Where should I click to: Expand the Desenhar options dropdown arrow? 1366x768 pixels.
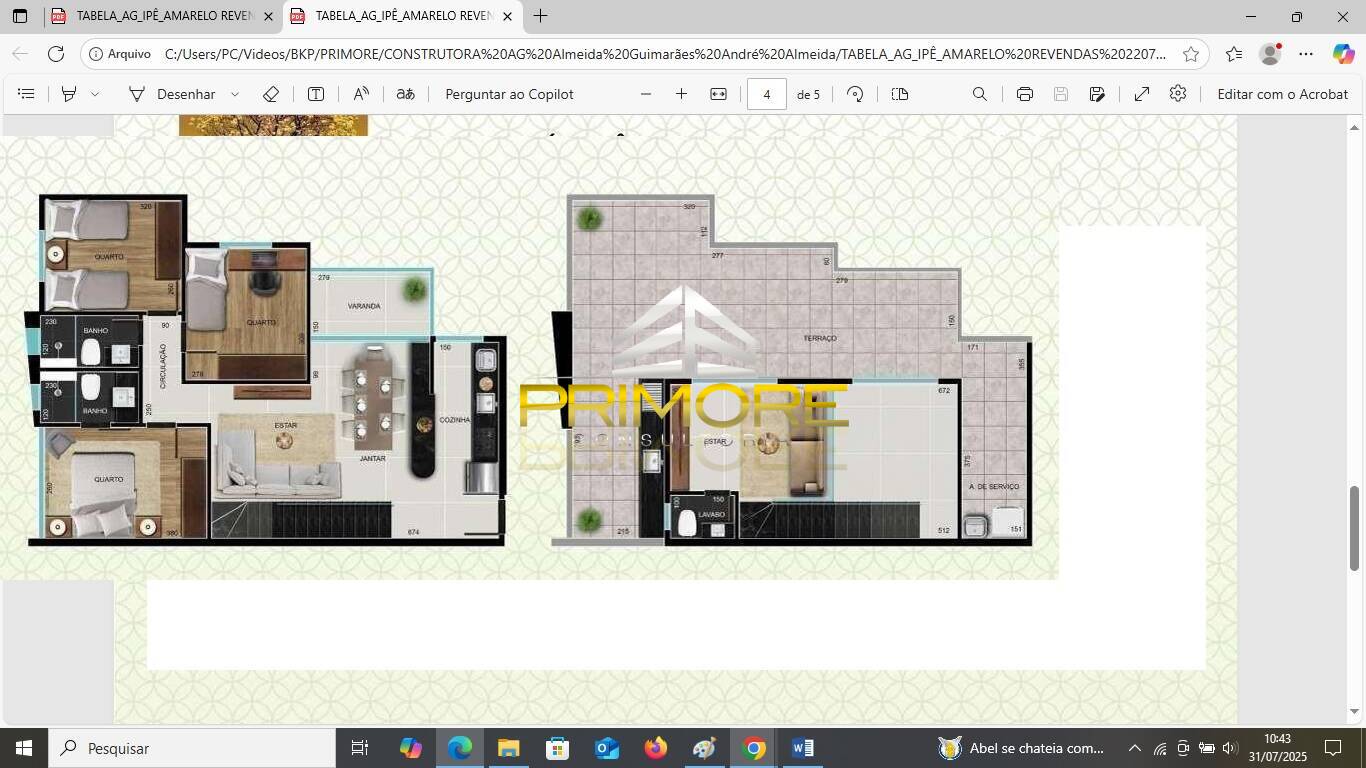[x=235, y=94]
